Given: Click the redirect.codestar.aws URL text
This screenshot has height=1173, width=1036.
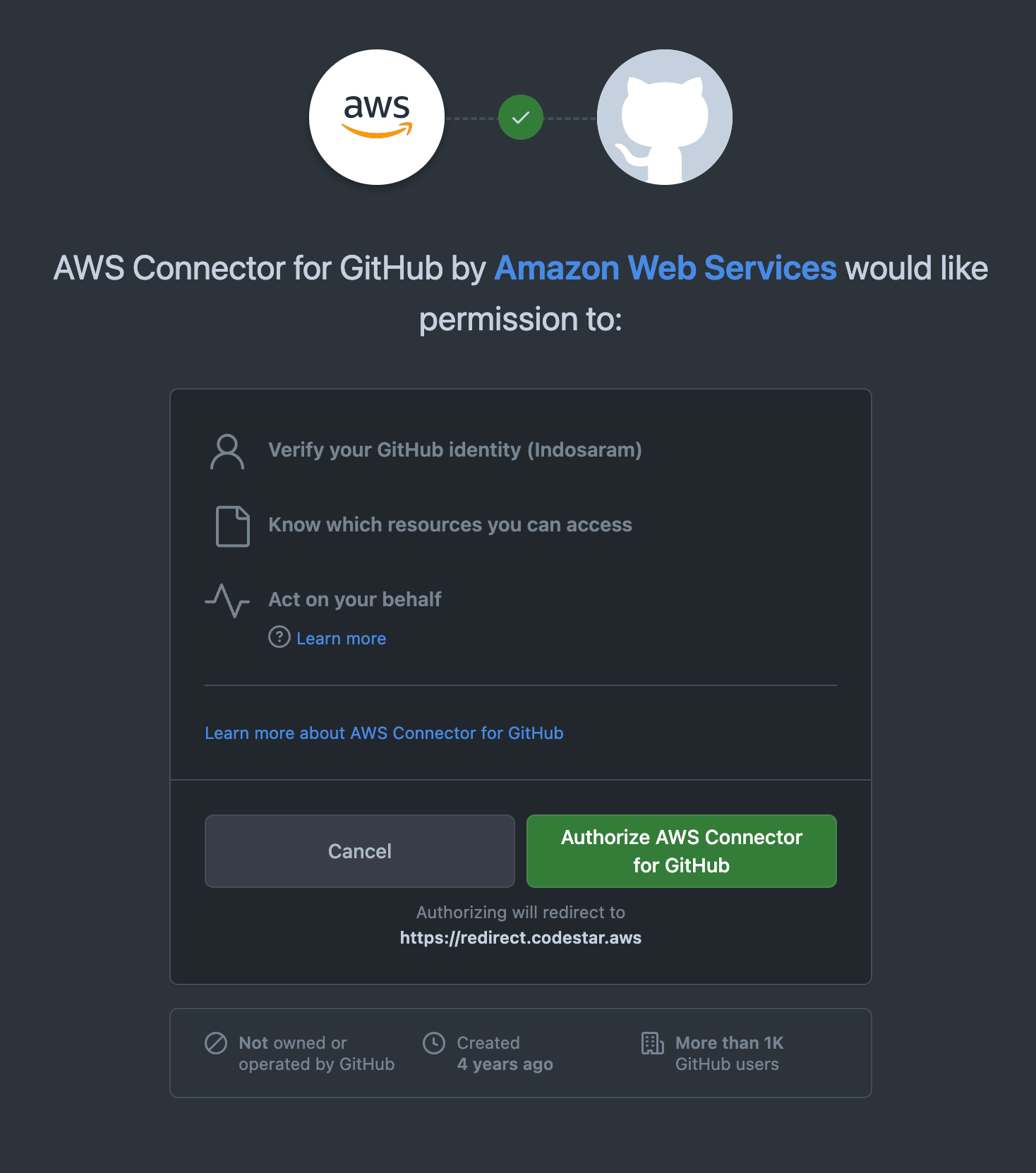Looking at the screenshot, I should [521, 938].
